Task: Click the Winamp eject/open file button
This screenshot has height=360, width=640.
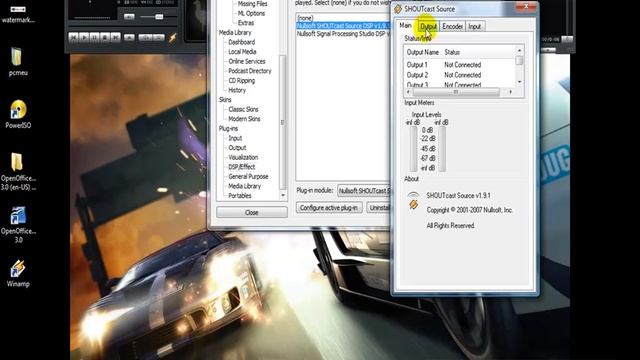Action: 129,38
